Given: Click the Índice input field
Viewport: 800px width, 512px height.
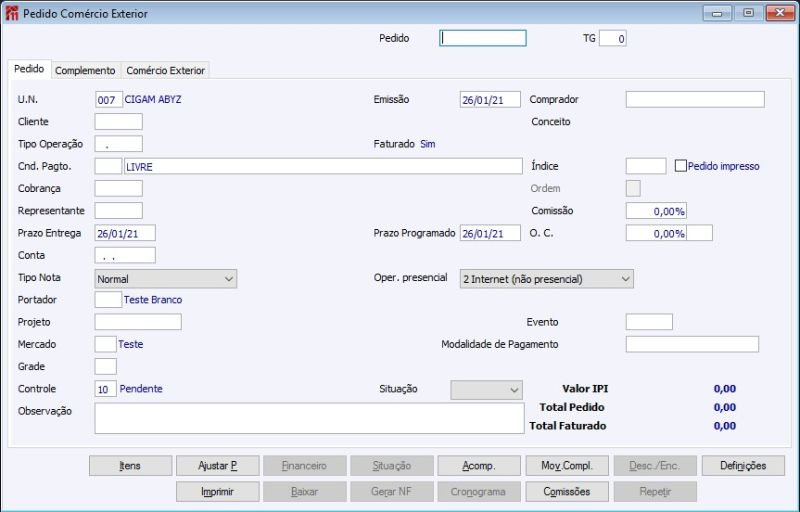Looking at the screenshot, I should (646, 166).
